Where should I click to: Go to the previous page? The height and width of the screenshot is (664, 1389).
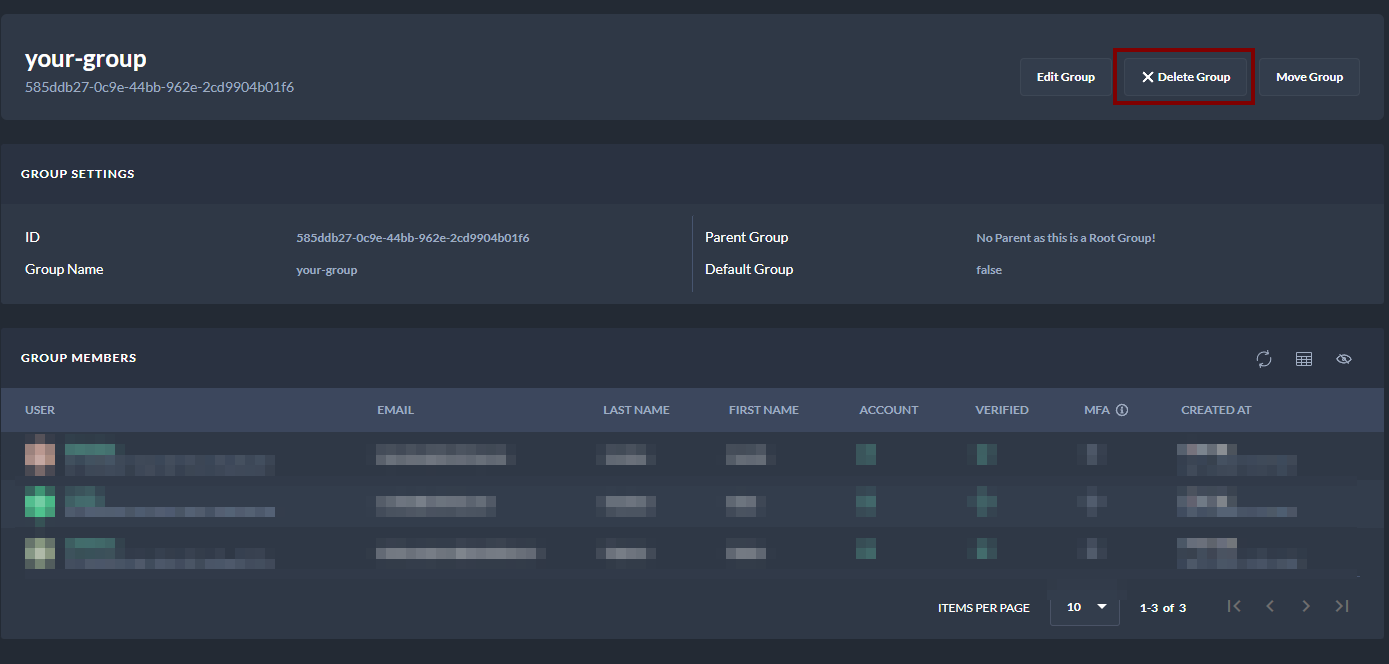(x=1270, y=606)
